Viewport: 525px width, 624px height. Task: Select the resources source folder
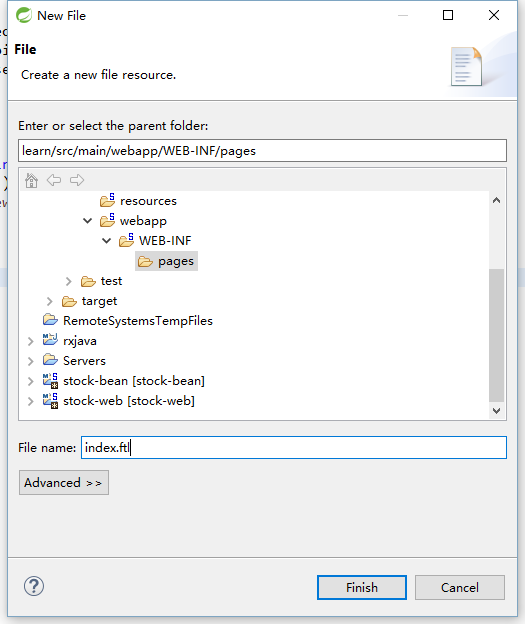(x=138, y=201)
